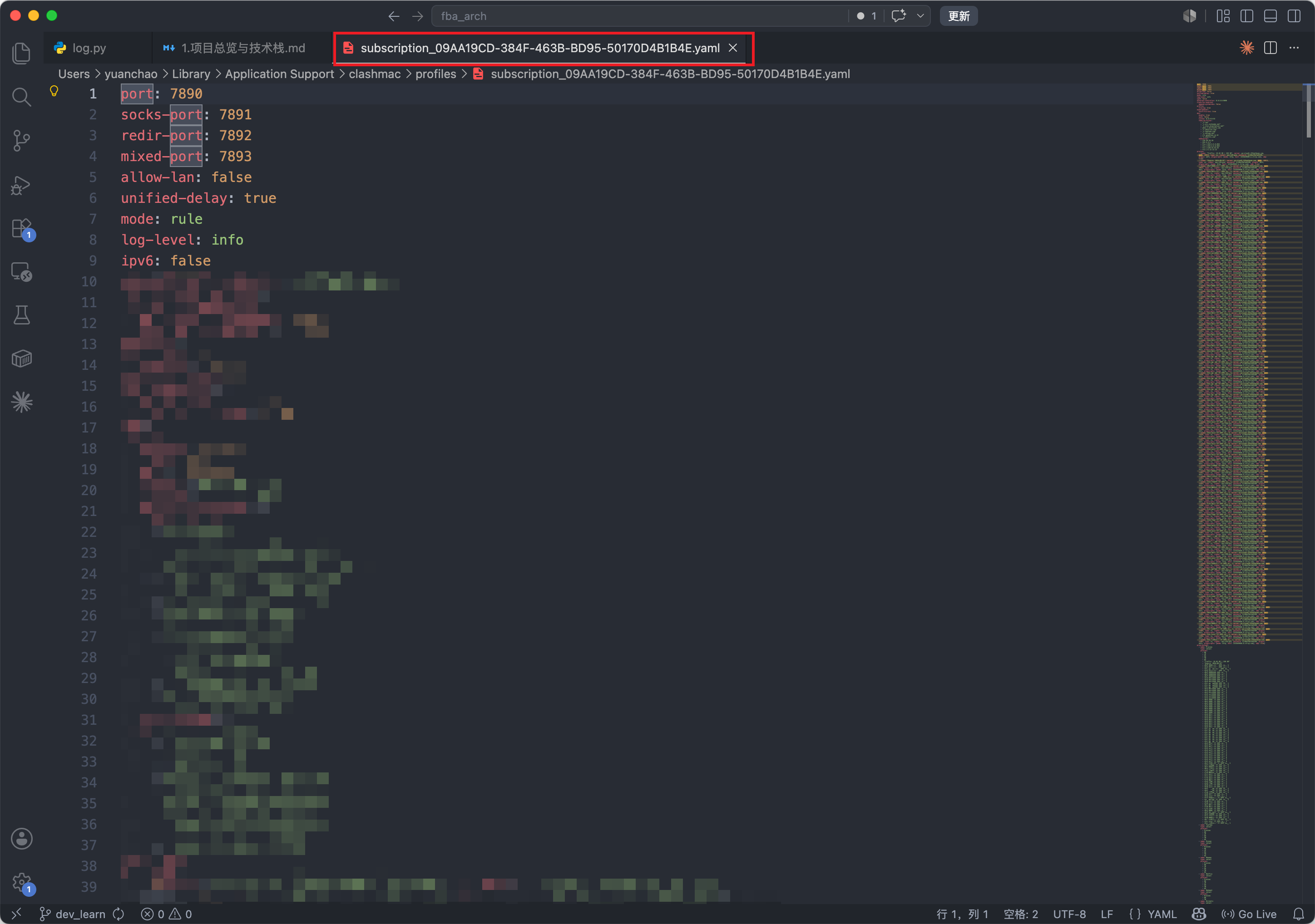Click the Users breadcrumb item
1315x924 pixels.
coord(74,74)
